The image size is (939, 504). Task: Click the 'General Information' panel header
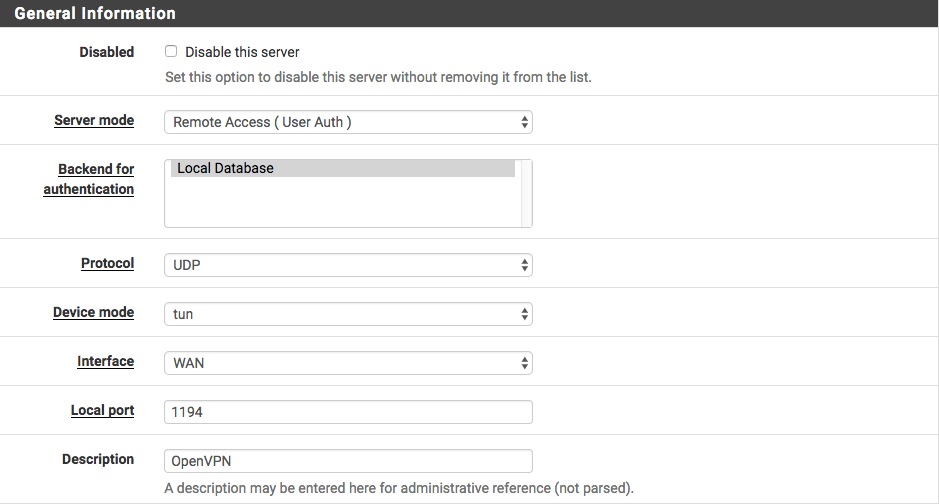point(95,14)
